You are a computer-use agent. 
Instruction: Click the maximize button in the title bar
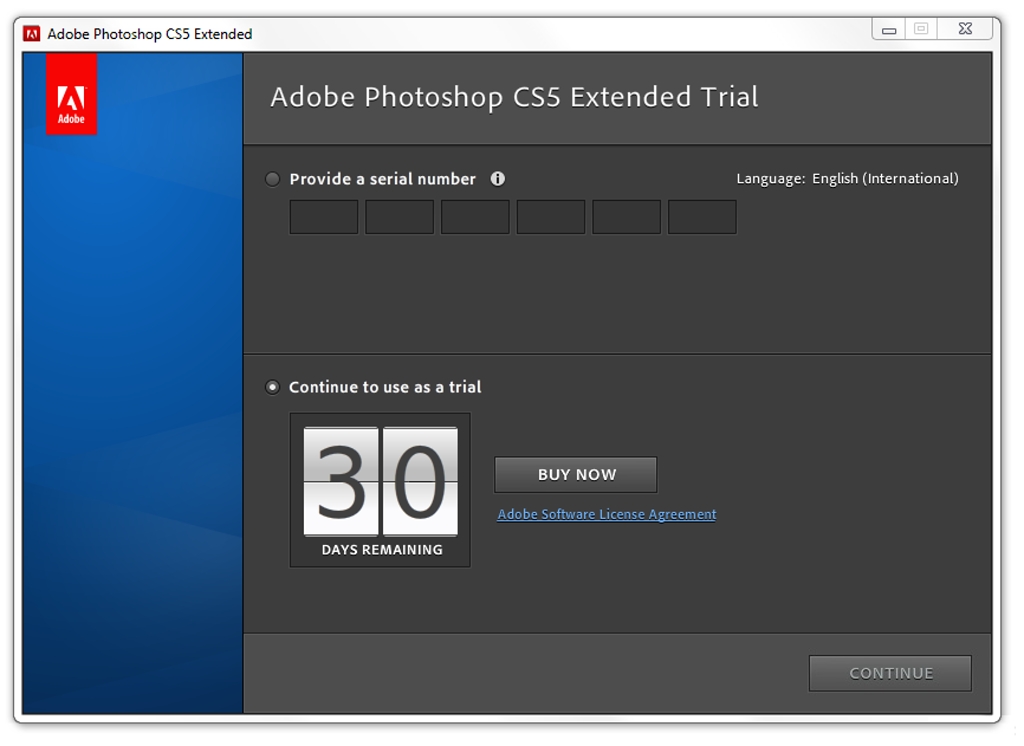pyautogui.click(x=921, y=29)
